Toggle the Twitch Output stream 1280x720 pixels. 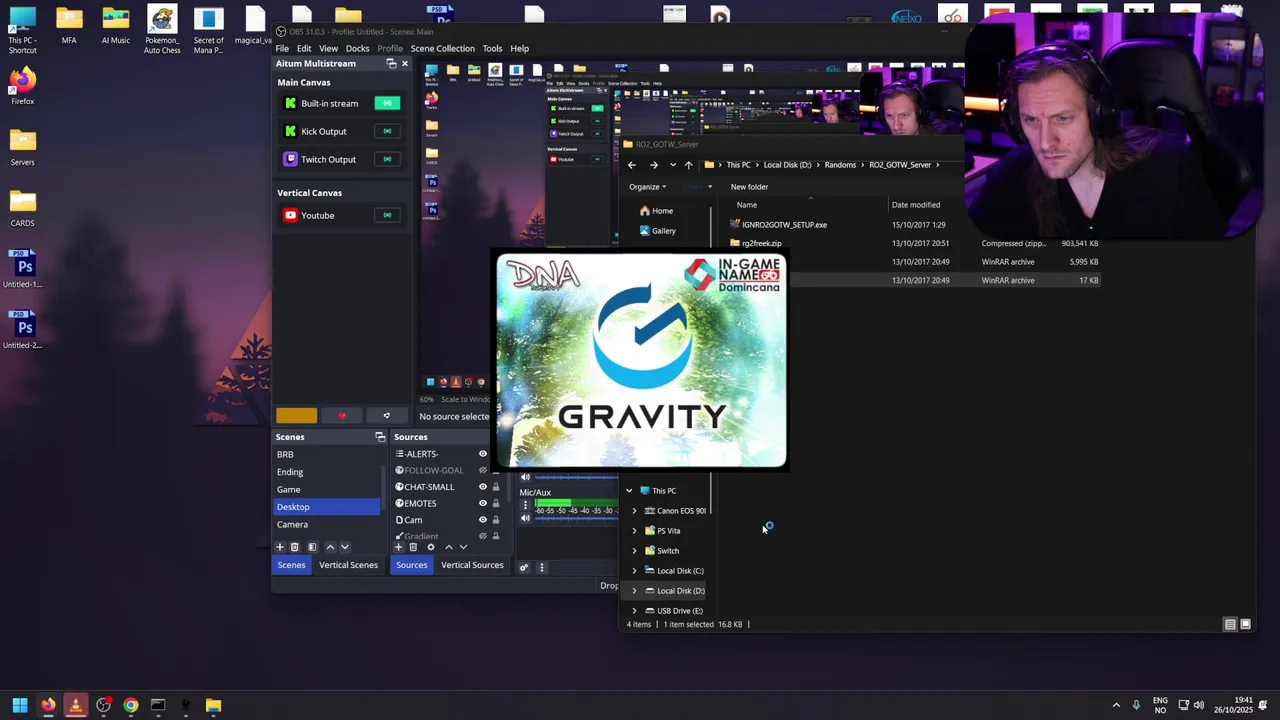[387, 159]
